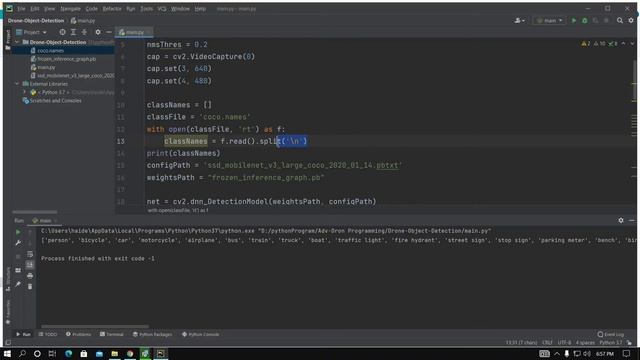Go to previous highlighted error arrow
This screenshot has width=640, height=360.
click(x=623, y=43)
